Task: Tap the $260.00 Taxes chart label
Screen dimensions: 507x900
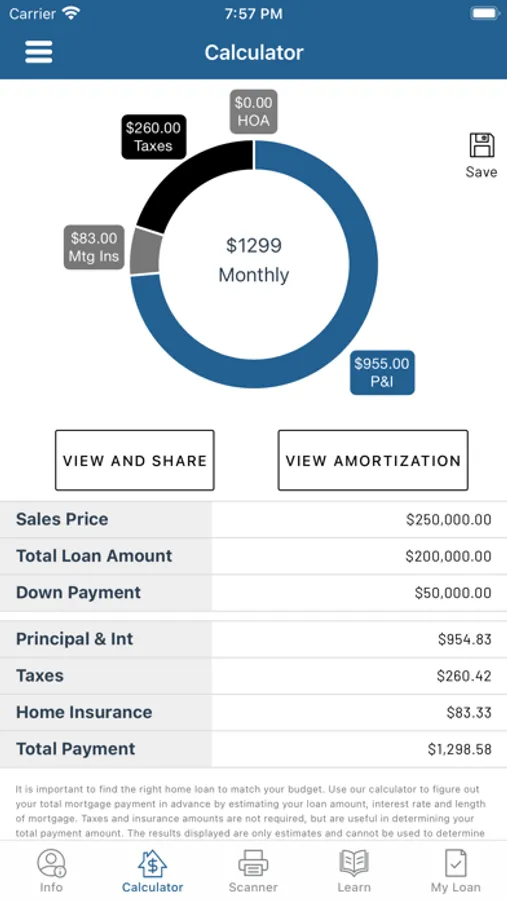Action: 153,137
